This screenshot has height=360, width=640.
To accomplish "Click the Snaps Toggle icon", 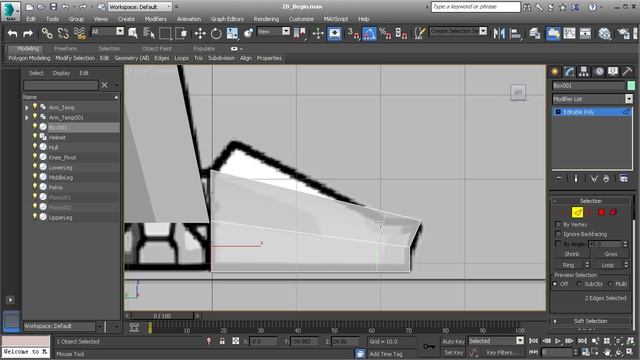I will 353,33.
